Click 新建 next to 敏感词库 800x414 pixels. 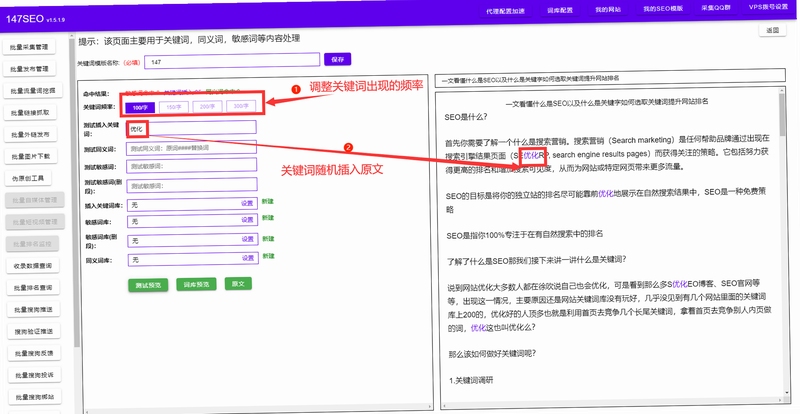268,218
